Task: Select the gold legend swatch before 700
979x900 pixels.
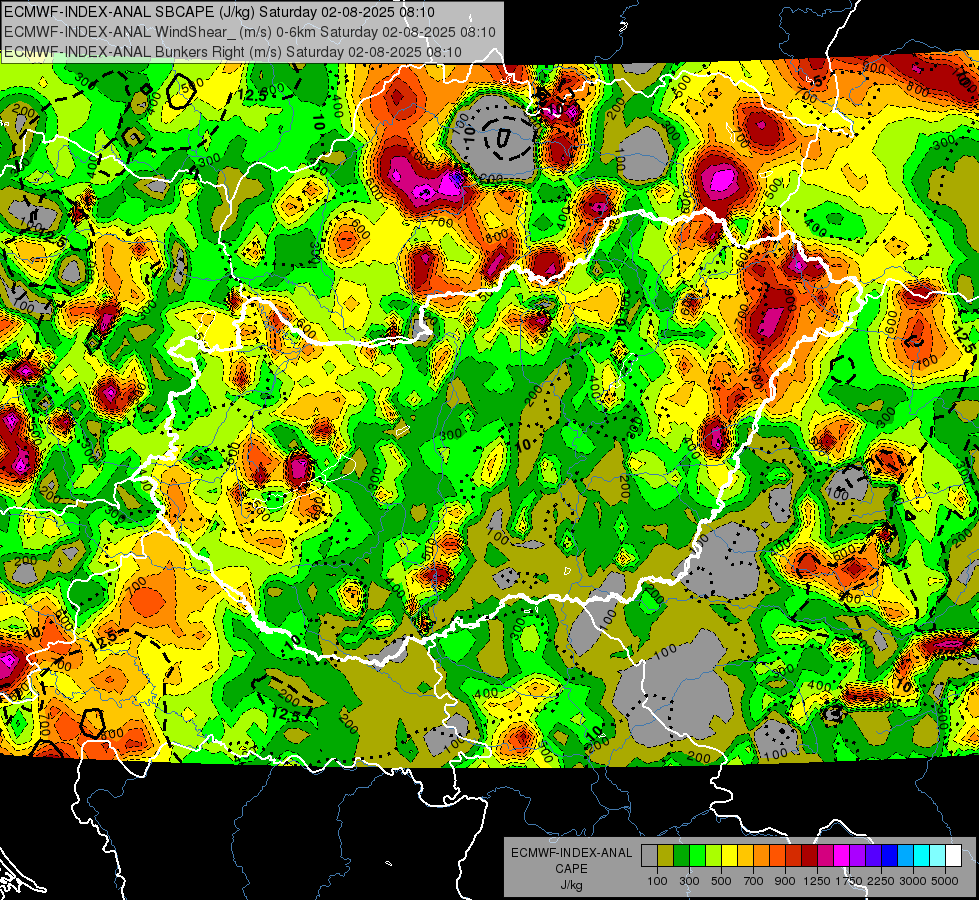Action: point(745,856)
